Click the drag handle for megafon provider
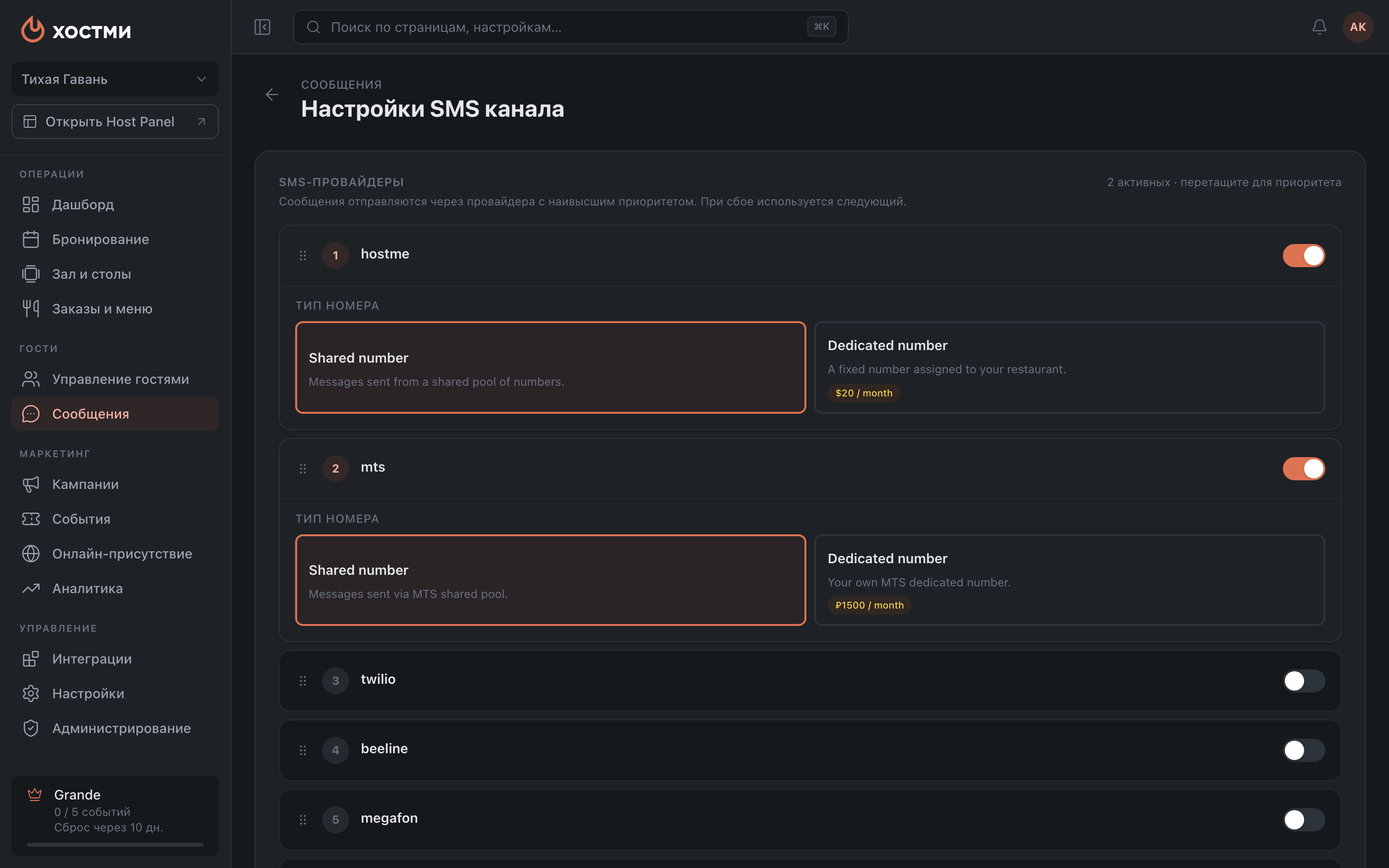 pyautogui.click(x=302, y=820)
